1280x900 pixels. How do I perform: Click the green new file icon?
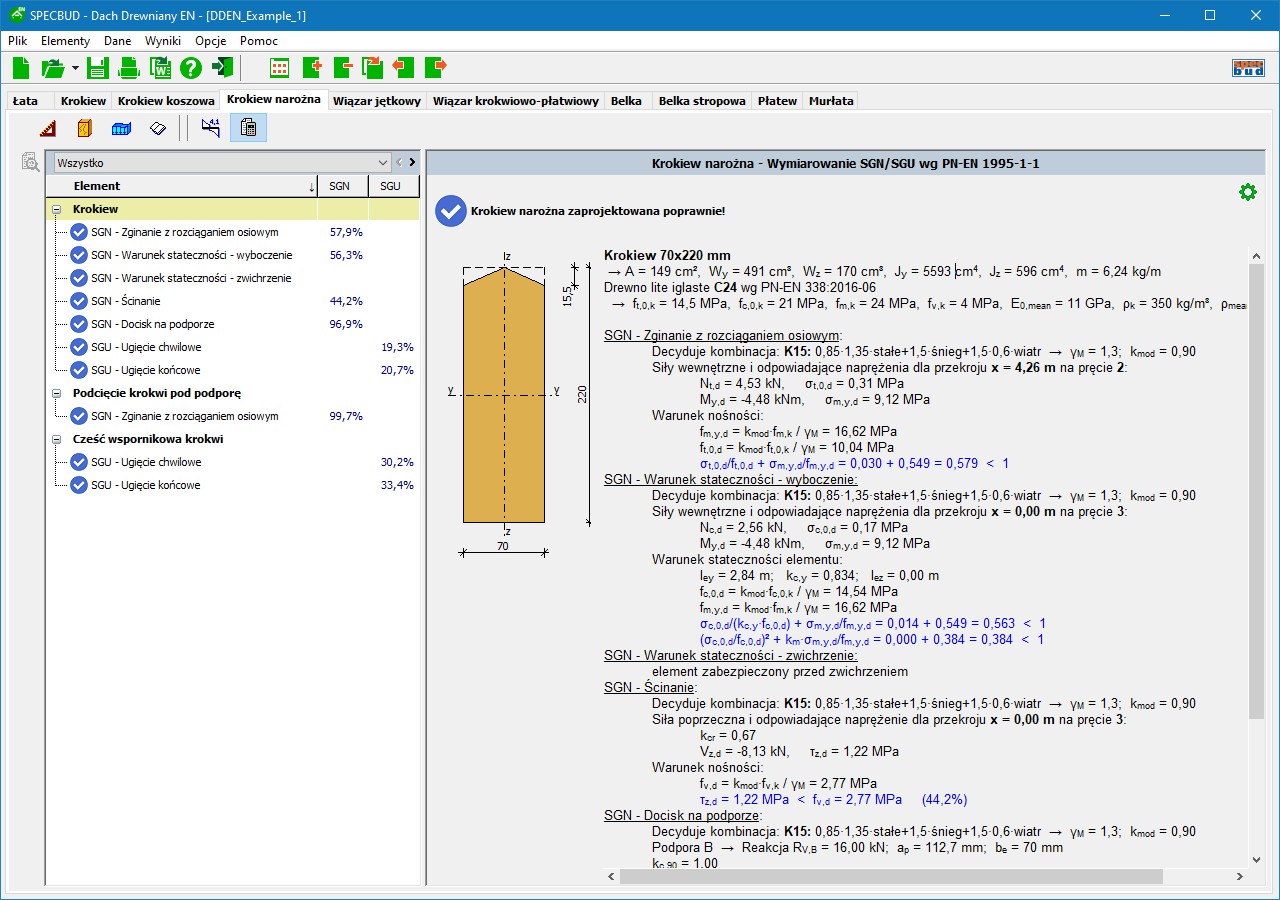click(22, 68)
